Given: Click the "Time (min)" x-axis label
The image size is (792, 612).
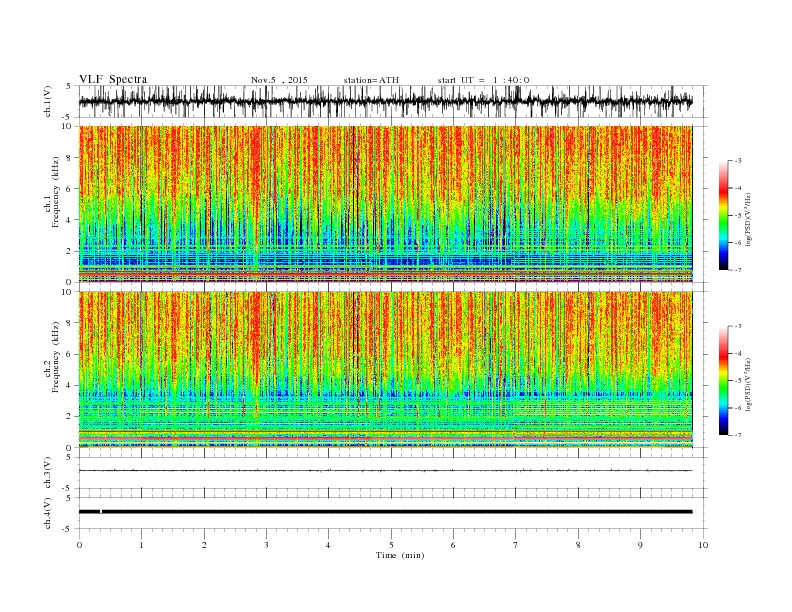Looking at the screenshot, I should click(400, 555).
